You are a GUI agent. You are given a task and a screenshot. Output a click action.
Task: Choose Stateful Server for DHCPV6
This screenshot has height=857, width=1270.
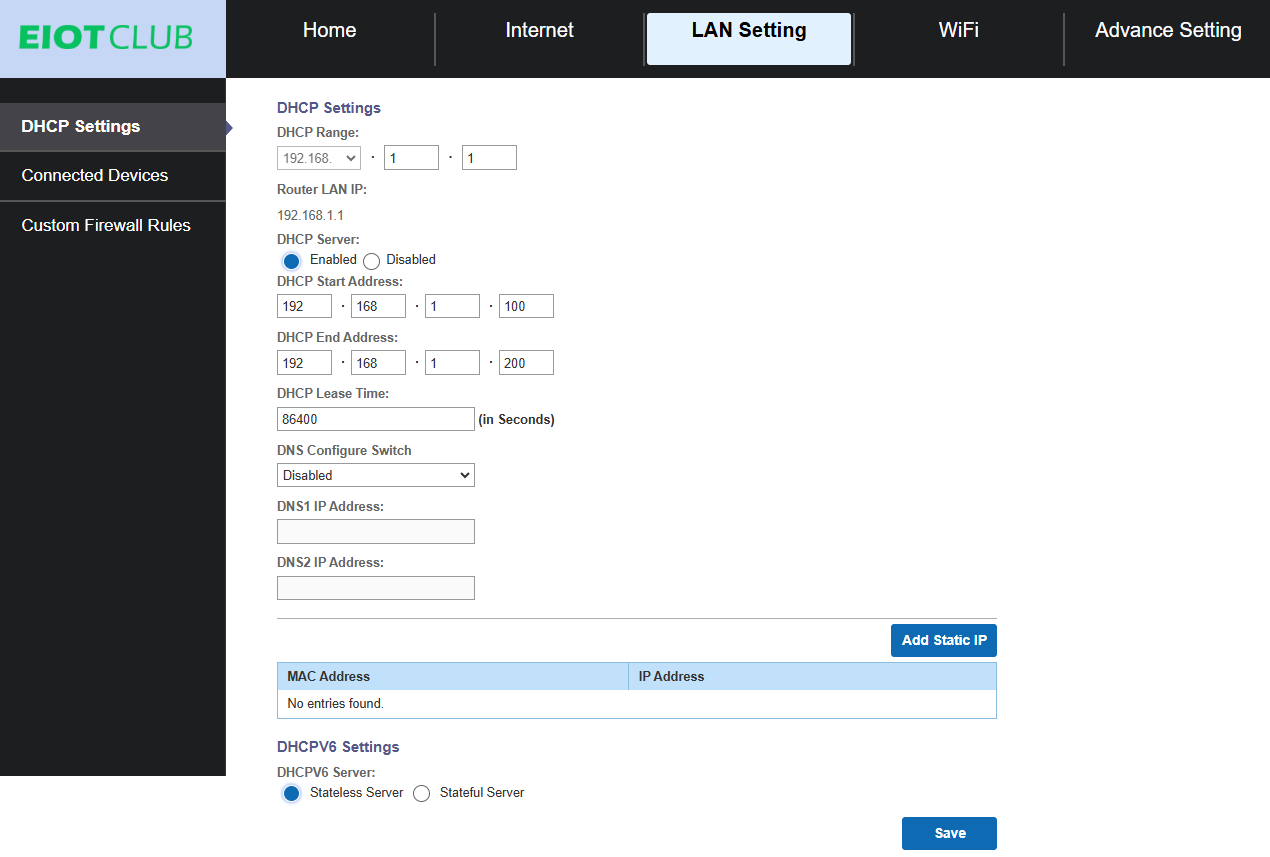point(421,794)
